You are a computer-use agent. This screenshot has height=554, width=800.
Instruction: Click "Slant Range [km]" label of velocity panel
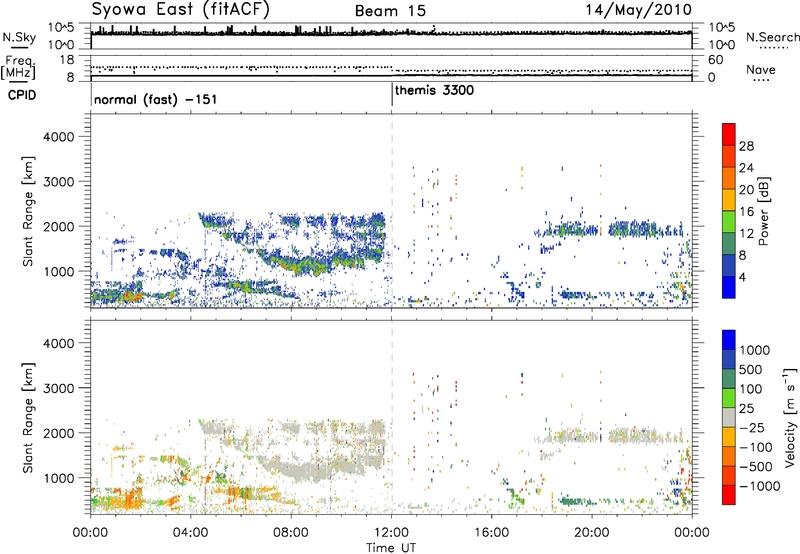(x=28, y=418)
